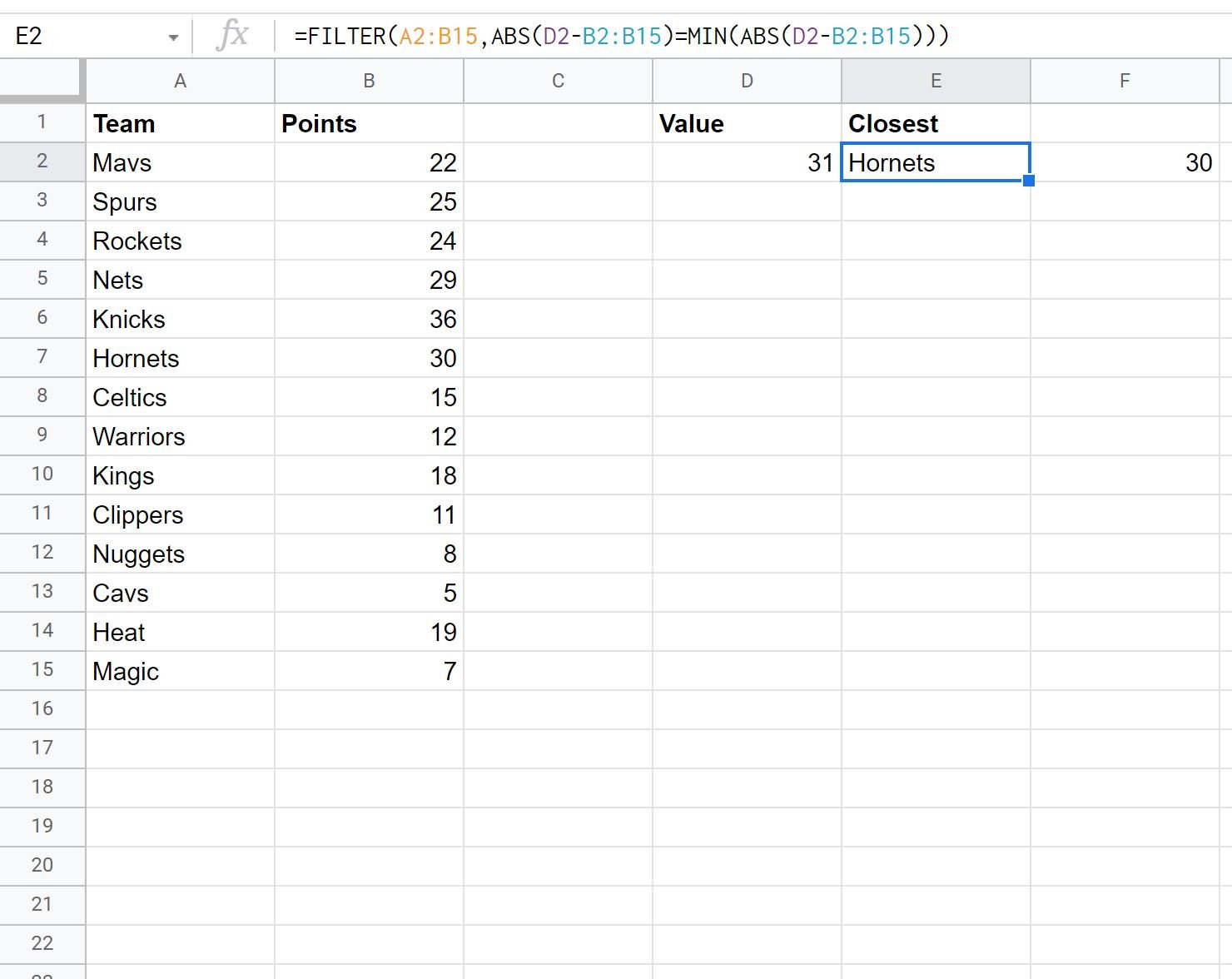Click the Value header cell
This screenshot has height=979, width=1232.
pyautogui.click(x=747, y=123)
